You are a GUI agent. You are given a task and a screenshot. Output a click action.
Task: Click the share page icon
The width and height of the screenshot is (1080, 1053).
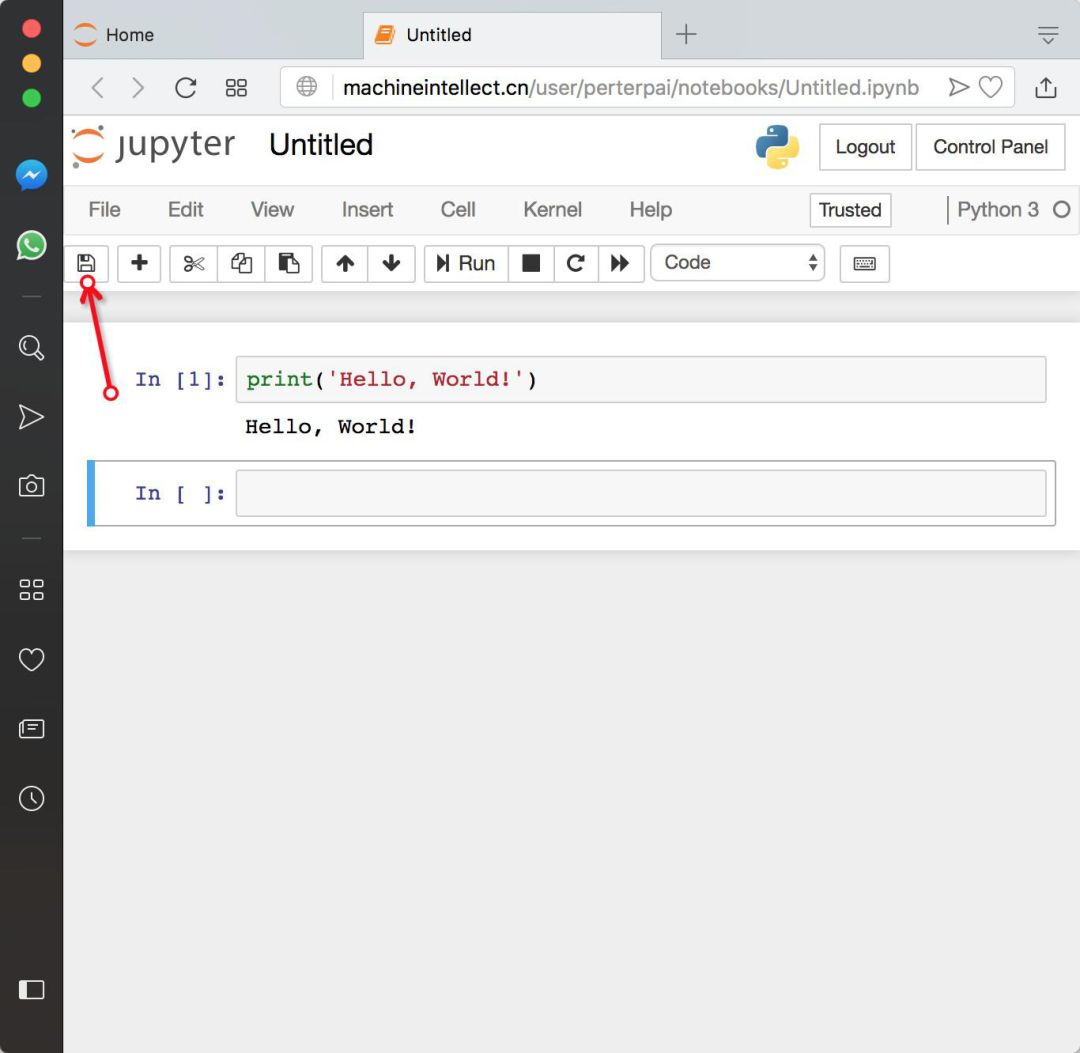1046,87
